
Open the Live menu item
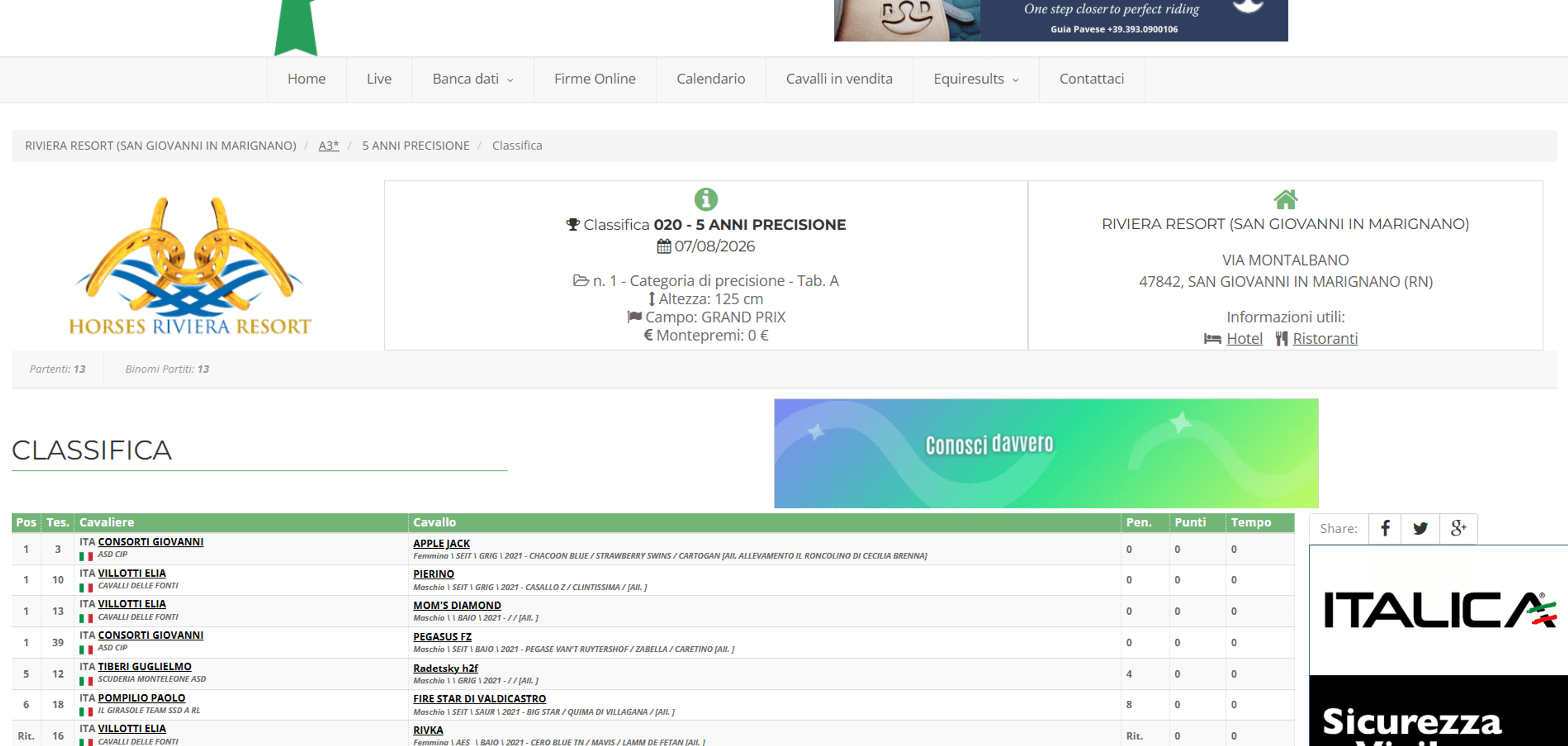379,79
